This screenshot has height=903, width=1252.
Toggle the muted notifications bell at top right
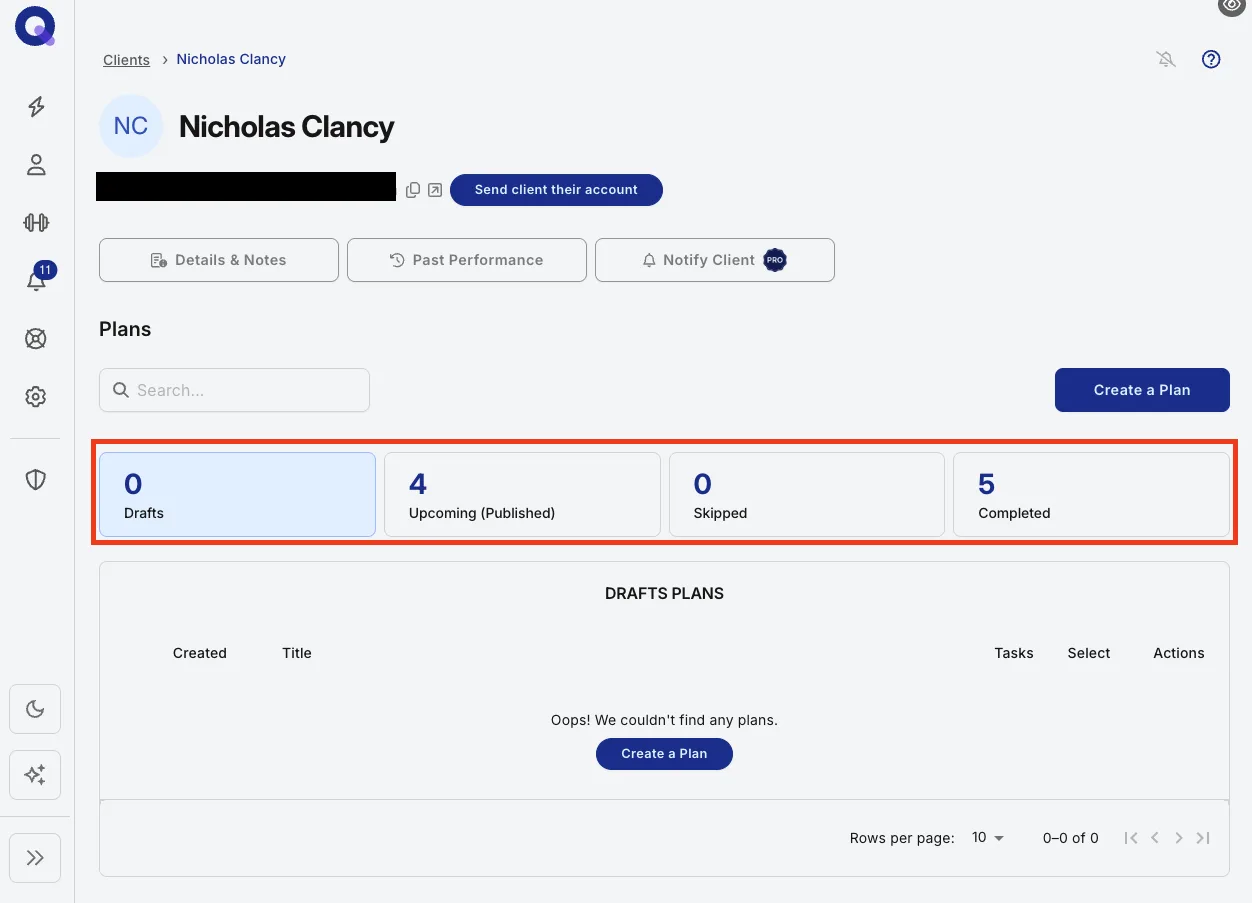coord(1166,59)
